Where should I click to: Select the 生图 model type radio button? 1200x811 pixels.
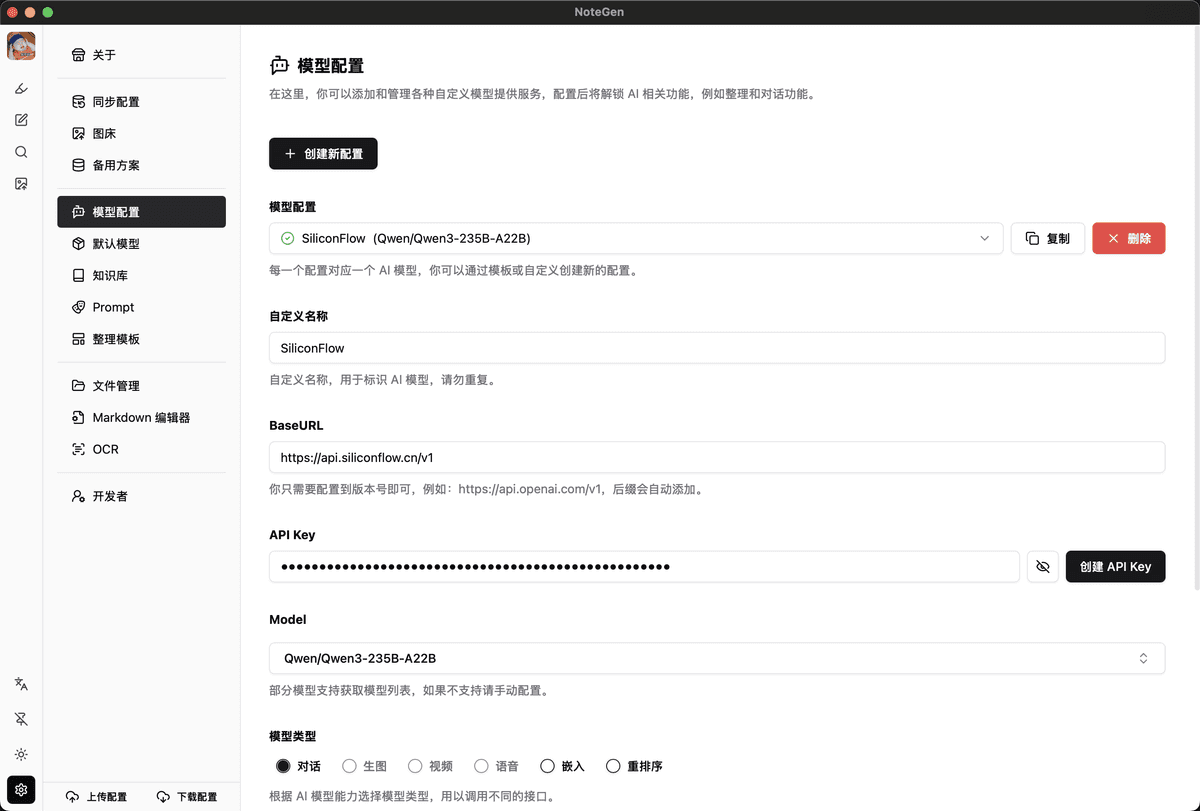click(349, 766)
